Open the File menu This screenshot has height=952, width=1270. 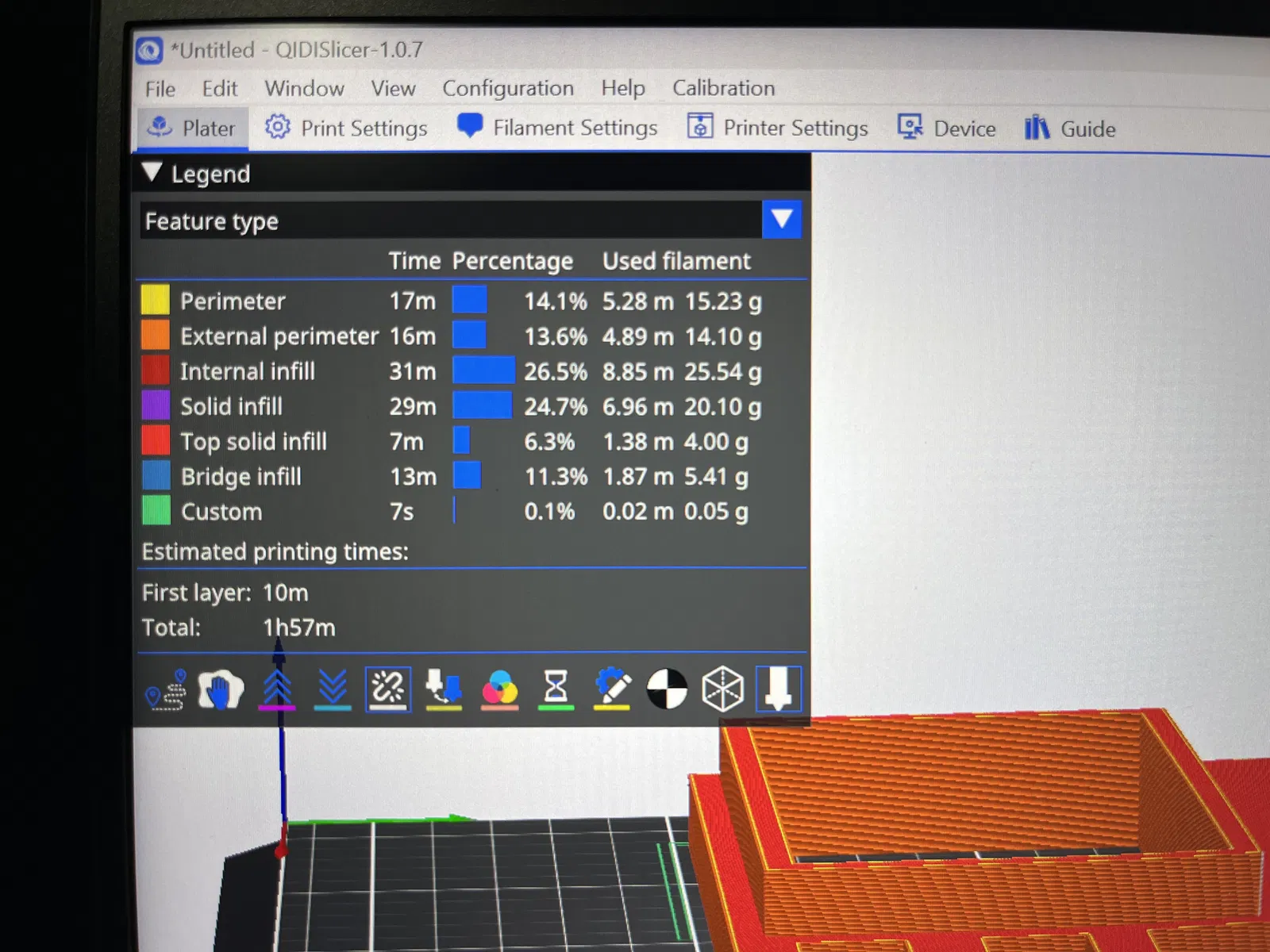pyautogui.click(x=160, y=88)
